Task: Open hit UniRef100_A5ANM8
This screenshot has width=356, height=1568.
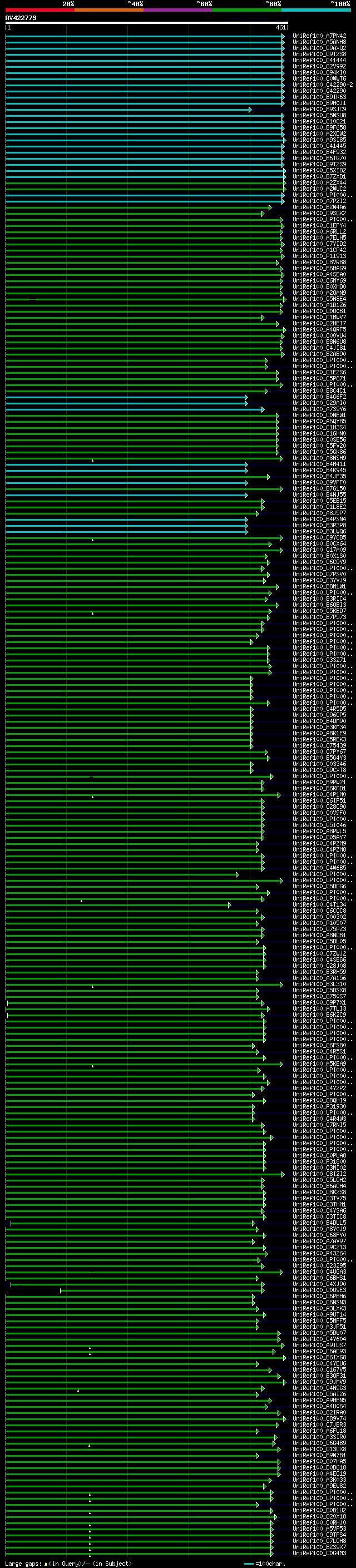Action: point(319,42)
